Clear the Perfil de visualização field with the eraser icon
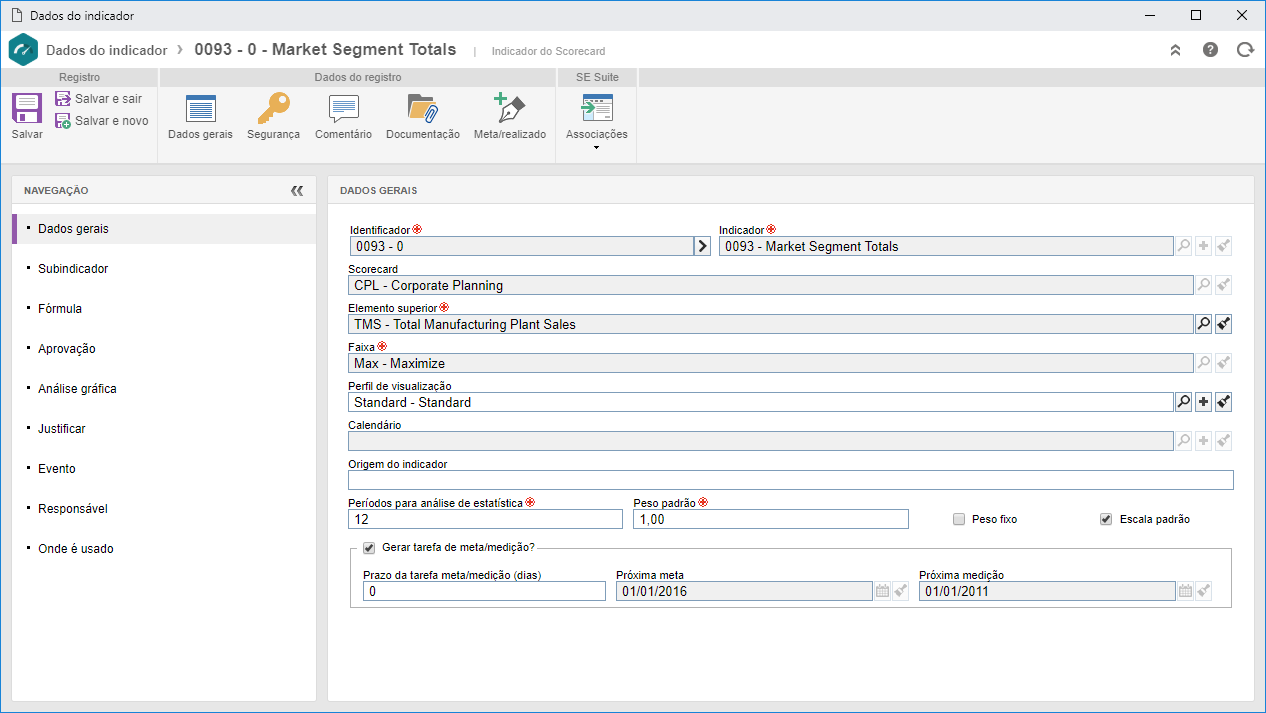 click(1224, 402)
